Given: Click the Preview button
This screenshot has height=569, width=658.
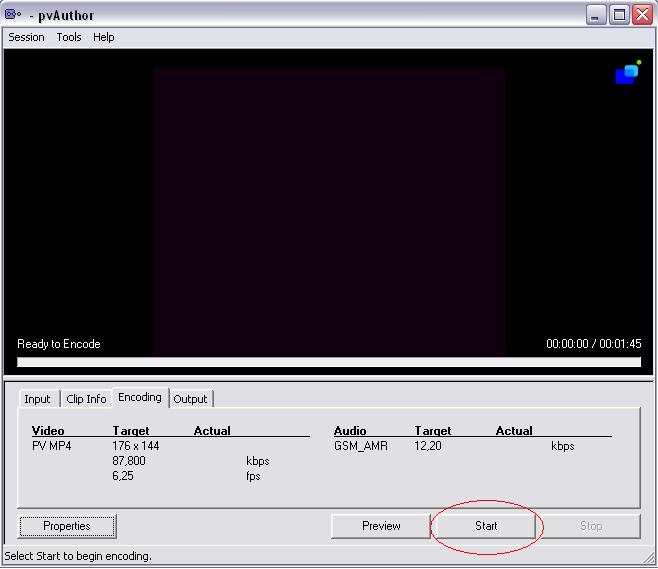Looking at the screenshot, I should (381, 526).
